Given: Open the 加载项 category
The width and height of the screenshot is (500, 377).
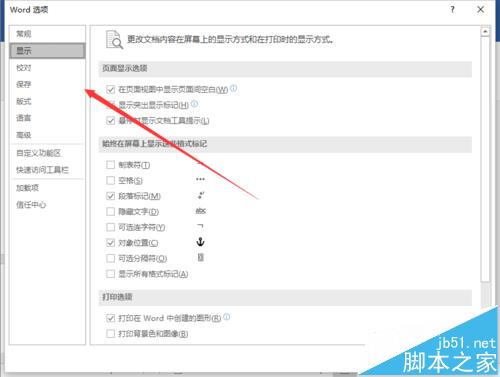Looking at the screenshot, I should click(47, 188).
